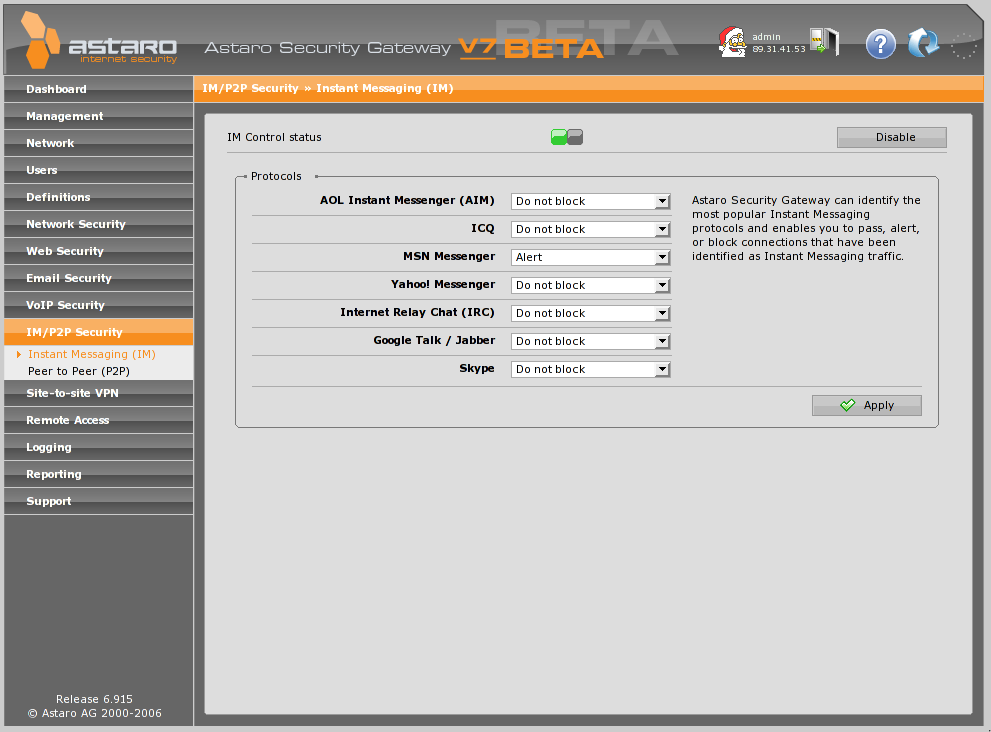991x732 pixels.
Task: Open the AOL Instant Messenger action dropdown
Action: coord(590,201)
